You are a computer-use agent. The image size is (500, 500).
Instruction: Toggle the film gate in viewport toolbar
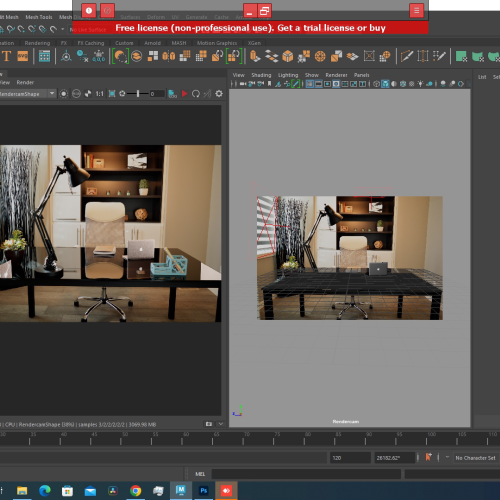[x=318, y=84]
